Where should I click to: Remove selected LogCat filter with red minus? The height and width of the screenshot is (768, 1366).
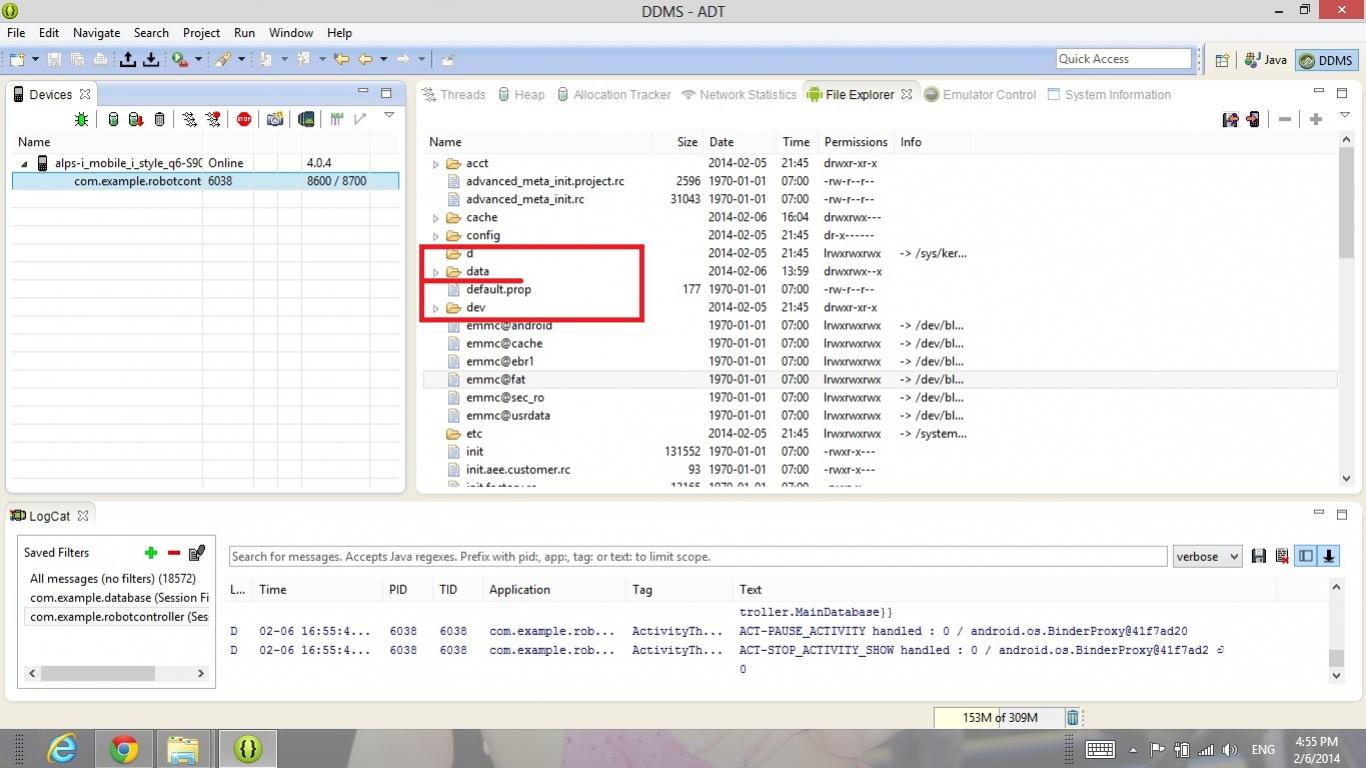(x=174, y=552)
